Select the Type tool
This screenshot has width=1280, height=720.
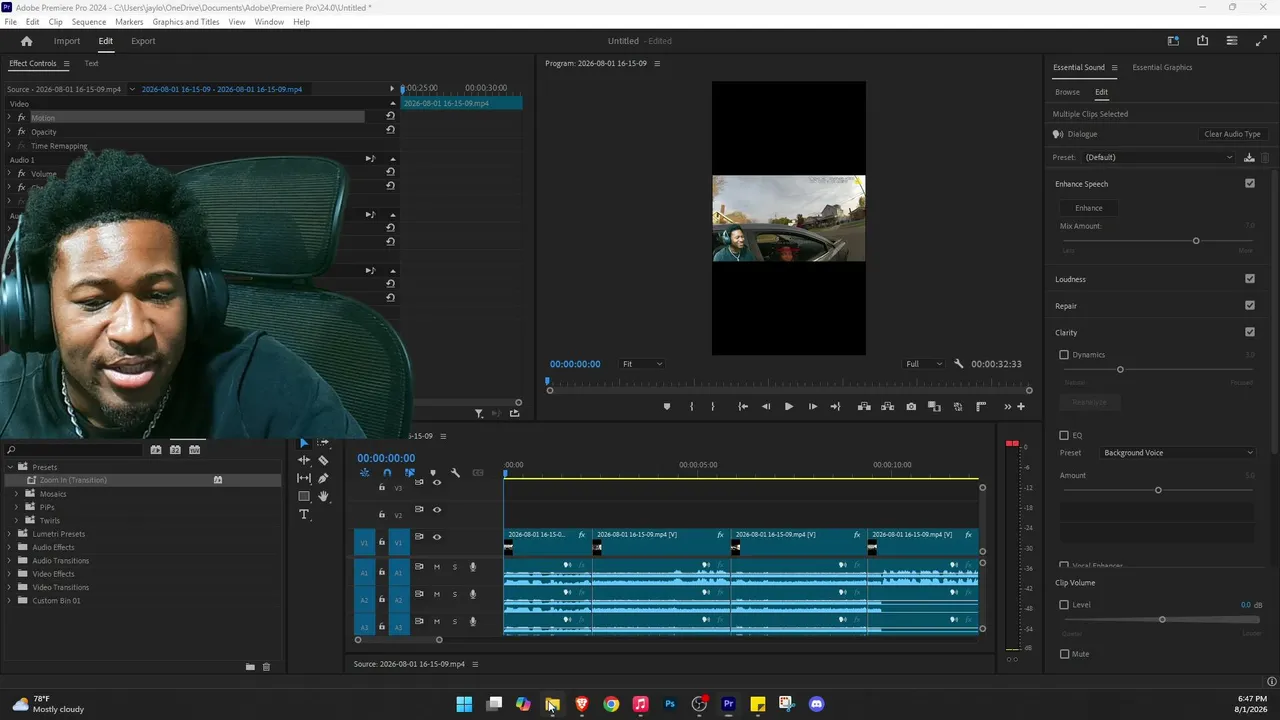tap(304, 514)
